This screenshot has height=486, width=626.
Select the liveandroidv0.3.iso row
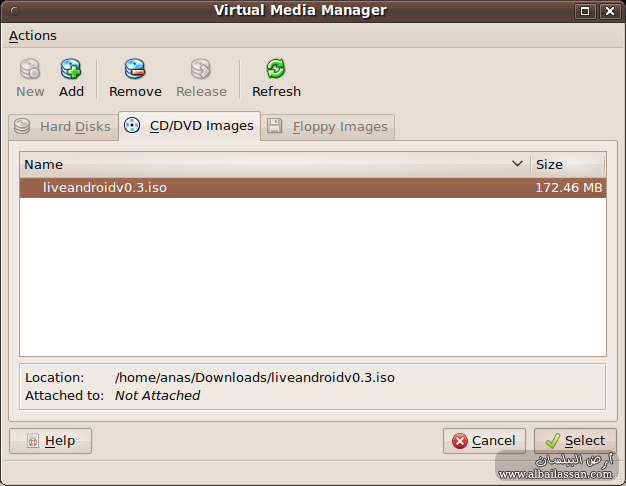click(313, 188)
